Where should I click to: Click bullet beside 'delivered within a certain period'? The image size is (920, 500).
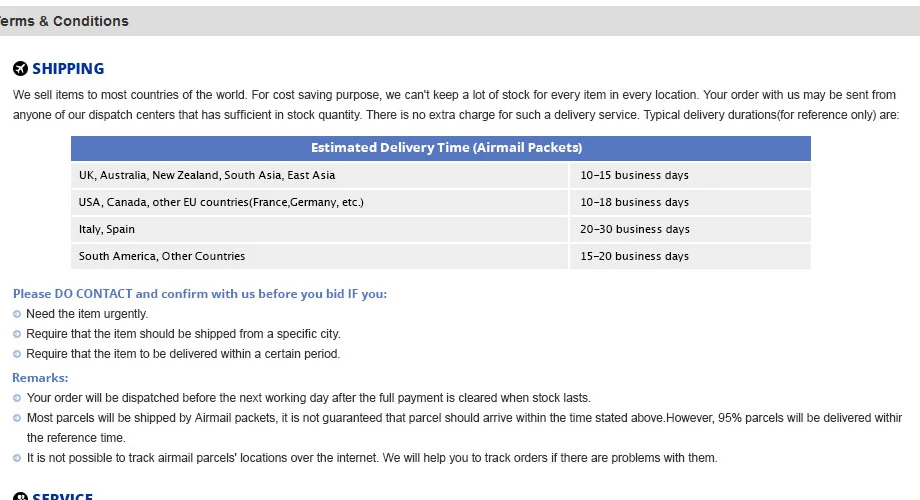tap(17, 354)
